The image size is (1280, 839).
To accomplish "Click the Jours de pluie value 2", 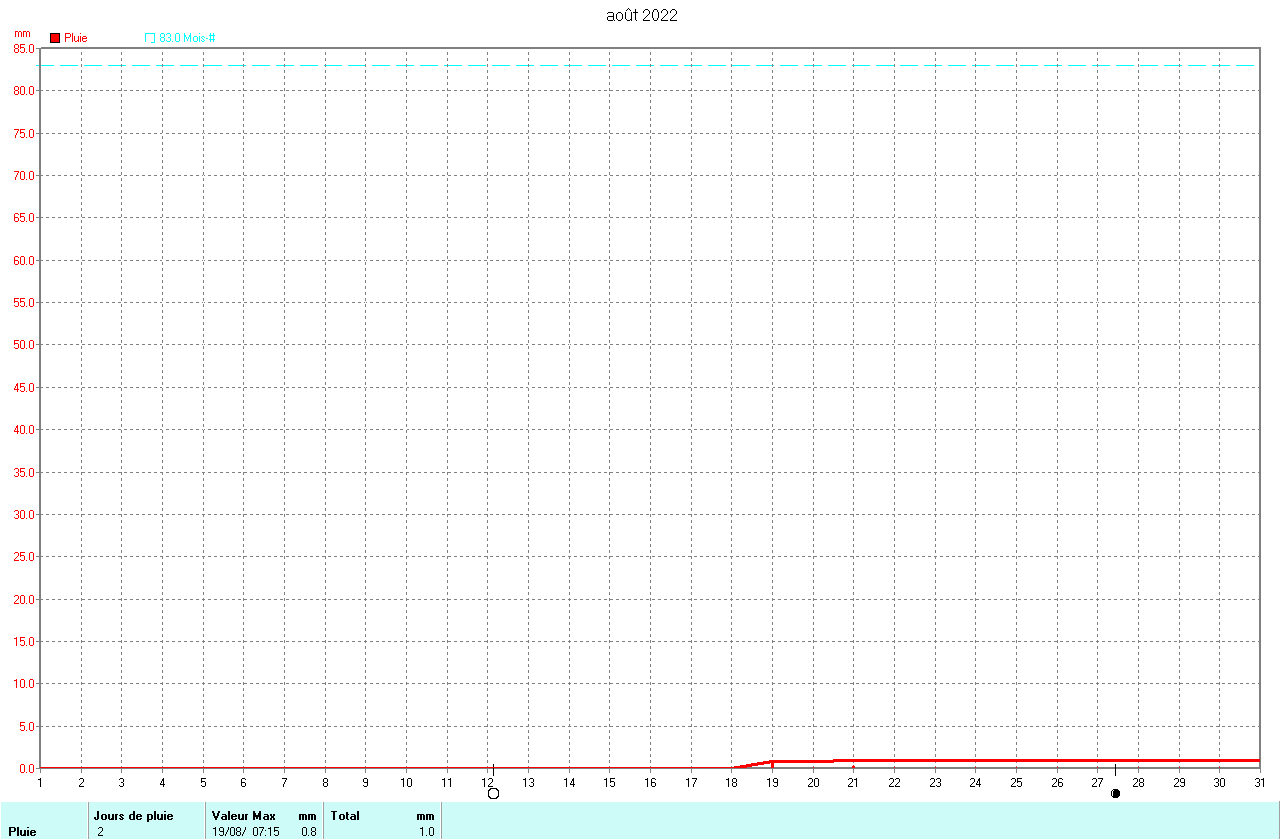I will click(x=100, y=831).
